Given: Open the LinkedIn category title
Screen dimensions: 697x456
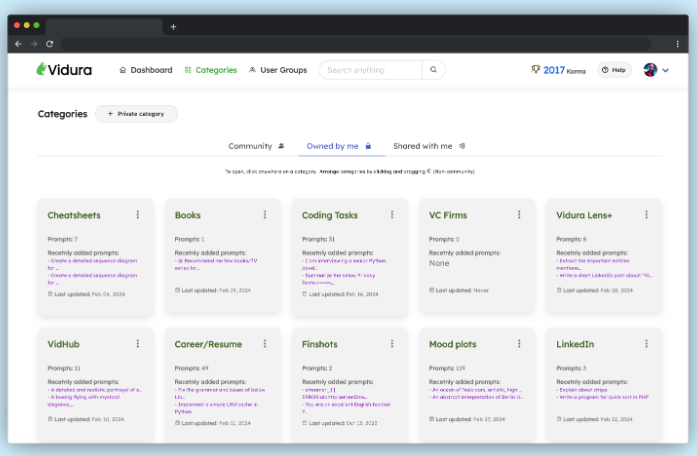Looking at the screenshot, I should [x=575, y=344].
